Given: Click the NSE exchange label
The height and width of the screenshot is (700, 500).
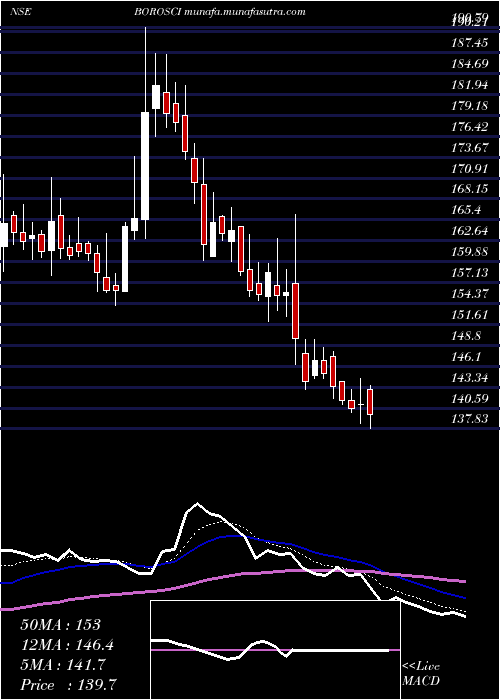Looking at the screenshot, I should [20, 12].
